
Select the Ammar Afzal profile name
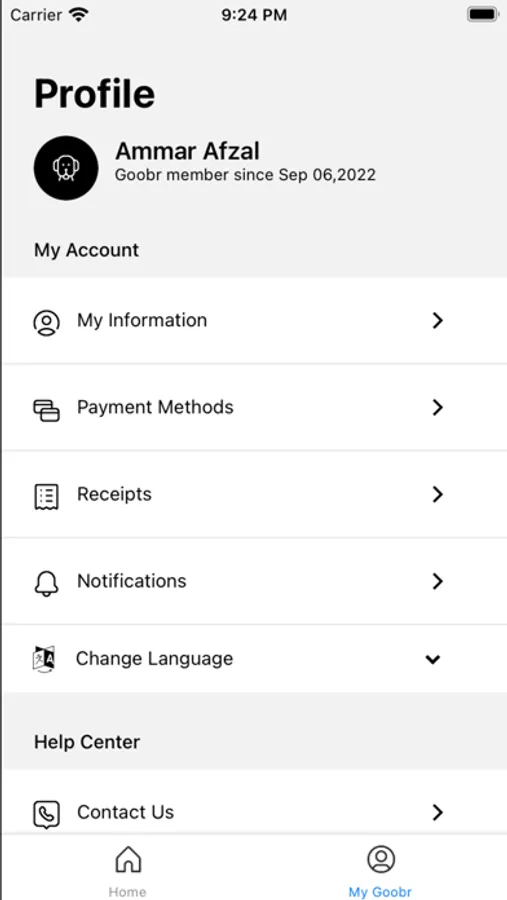(188, 151)
